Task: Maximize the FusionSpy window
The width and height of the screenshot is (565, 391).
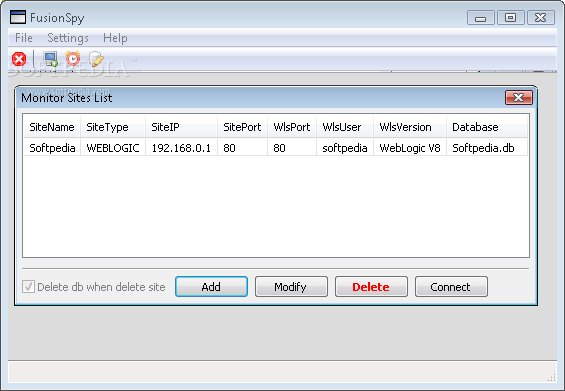Action: coord(511,17)
